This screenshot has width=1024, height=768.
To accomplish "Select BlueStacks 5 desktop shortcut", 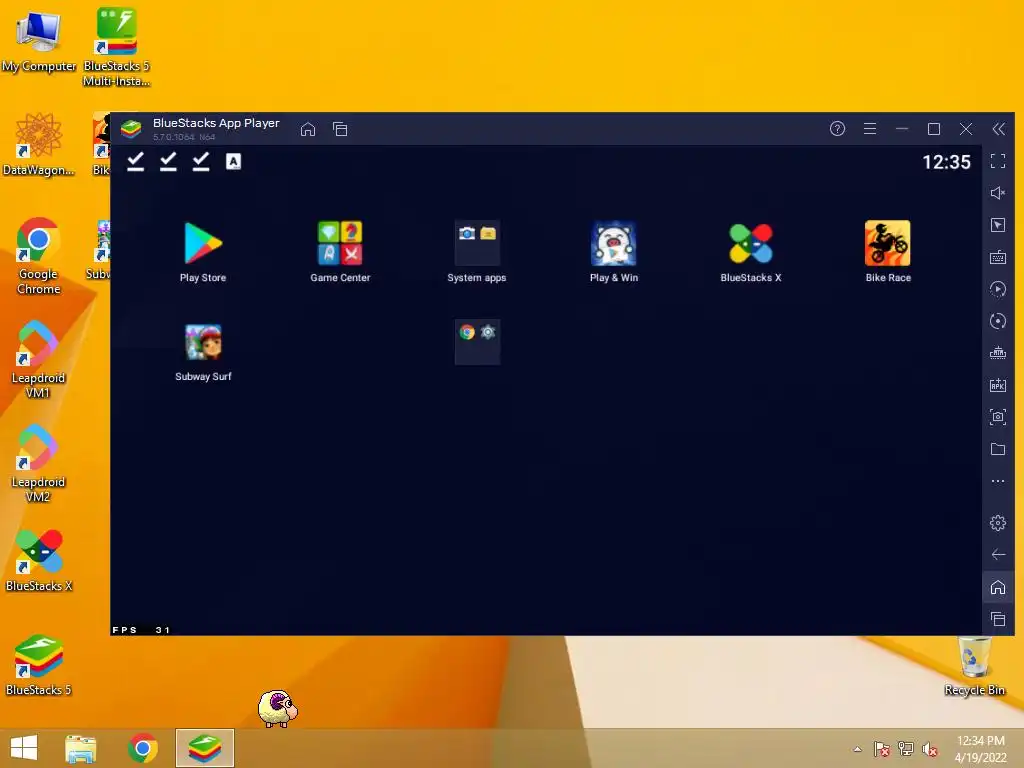I will click(x=39, y=665).
